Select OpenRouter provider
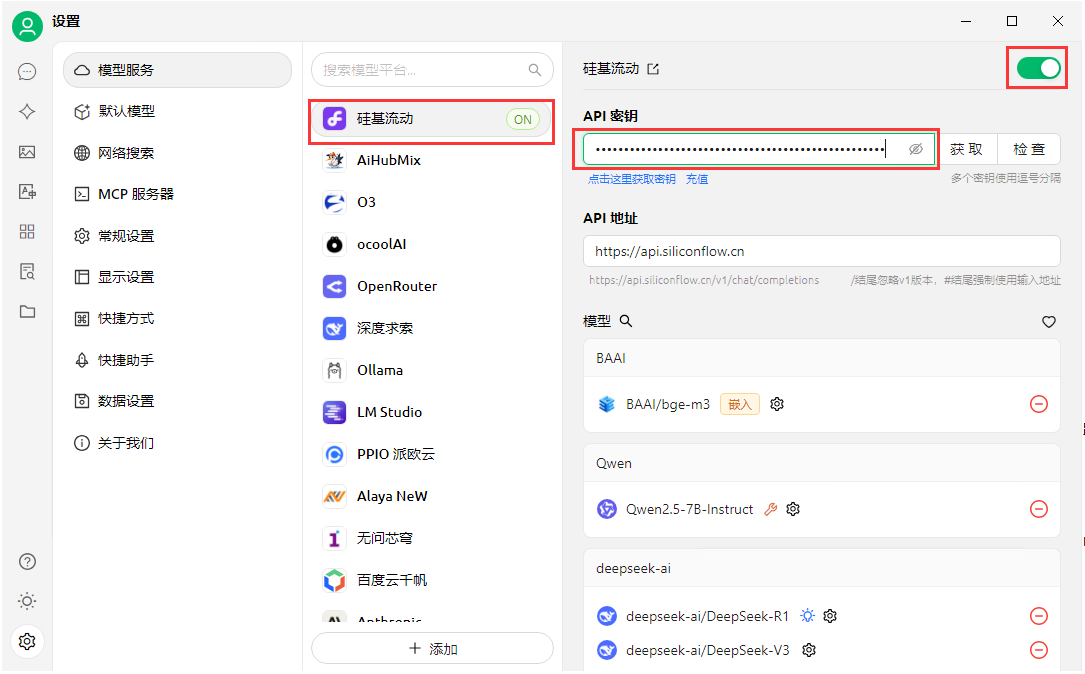 (x=432, y=286)
